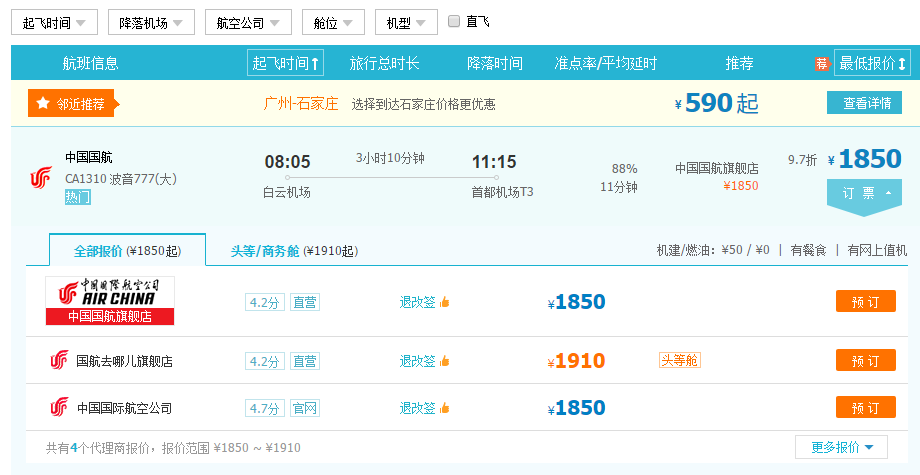Screen dimensions: 920x475
Task: Sort by 最低报价 column header
Action: click(872, 63)
